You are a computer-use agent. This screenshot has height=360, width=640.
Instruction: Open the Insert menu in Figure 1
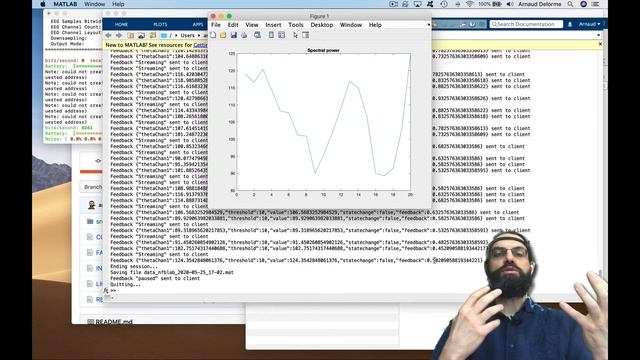[273, 25]
